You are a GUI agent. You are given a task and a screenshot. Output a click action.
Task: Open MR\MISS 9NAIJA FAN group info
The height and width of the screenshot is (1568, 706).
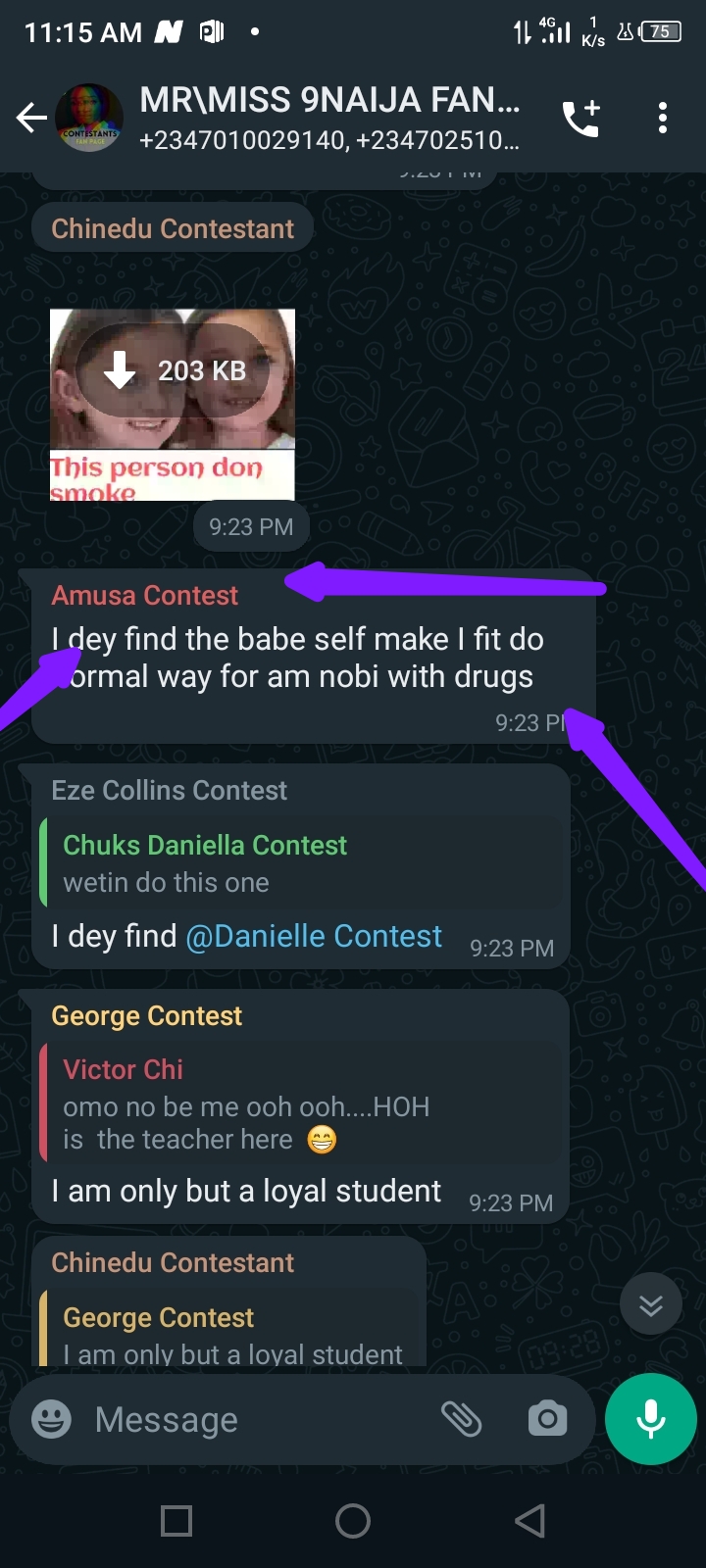(329, 119)
